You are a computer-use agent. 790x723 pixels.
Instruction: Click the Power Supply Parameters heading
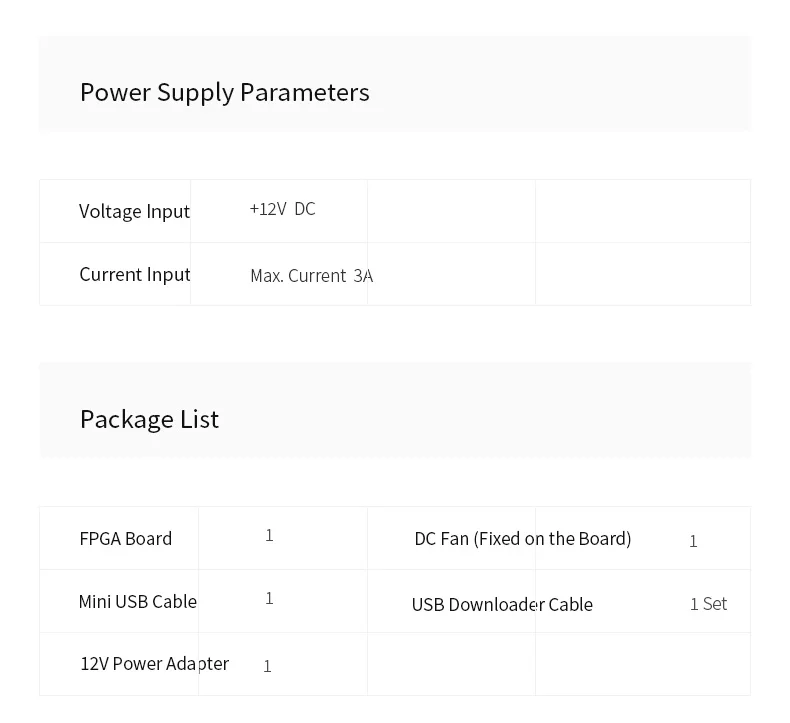(224, 92)
